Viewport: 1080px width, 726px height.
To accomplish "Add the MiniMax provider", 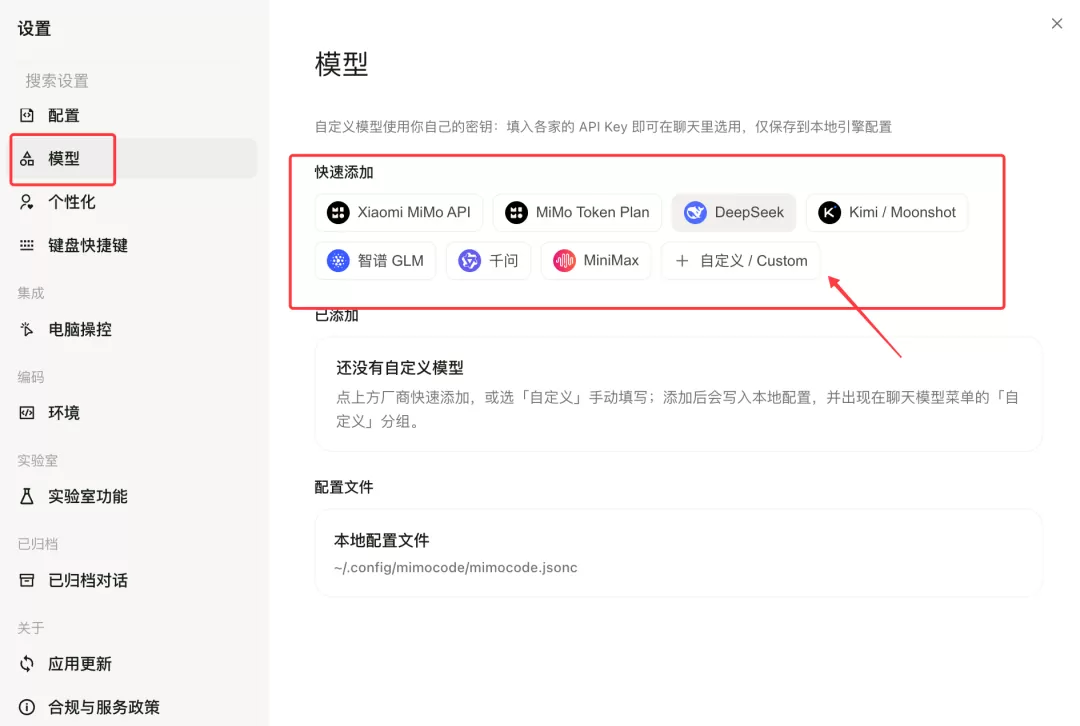I will 596,260.
